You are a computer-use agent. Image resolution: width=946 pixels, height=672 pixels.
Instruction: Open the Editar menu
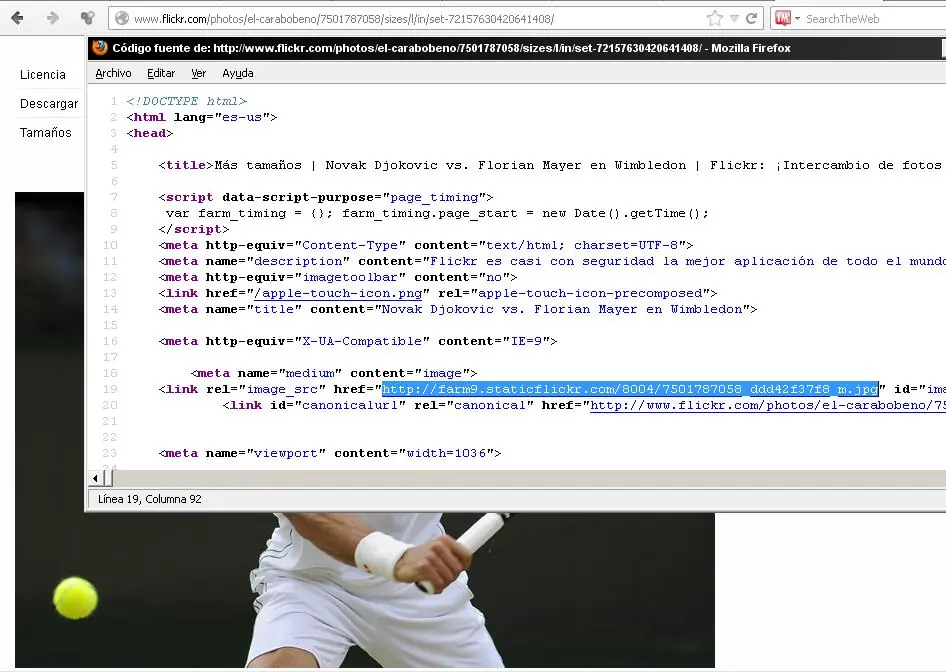[161, 73]
